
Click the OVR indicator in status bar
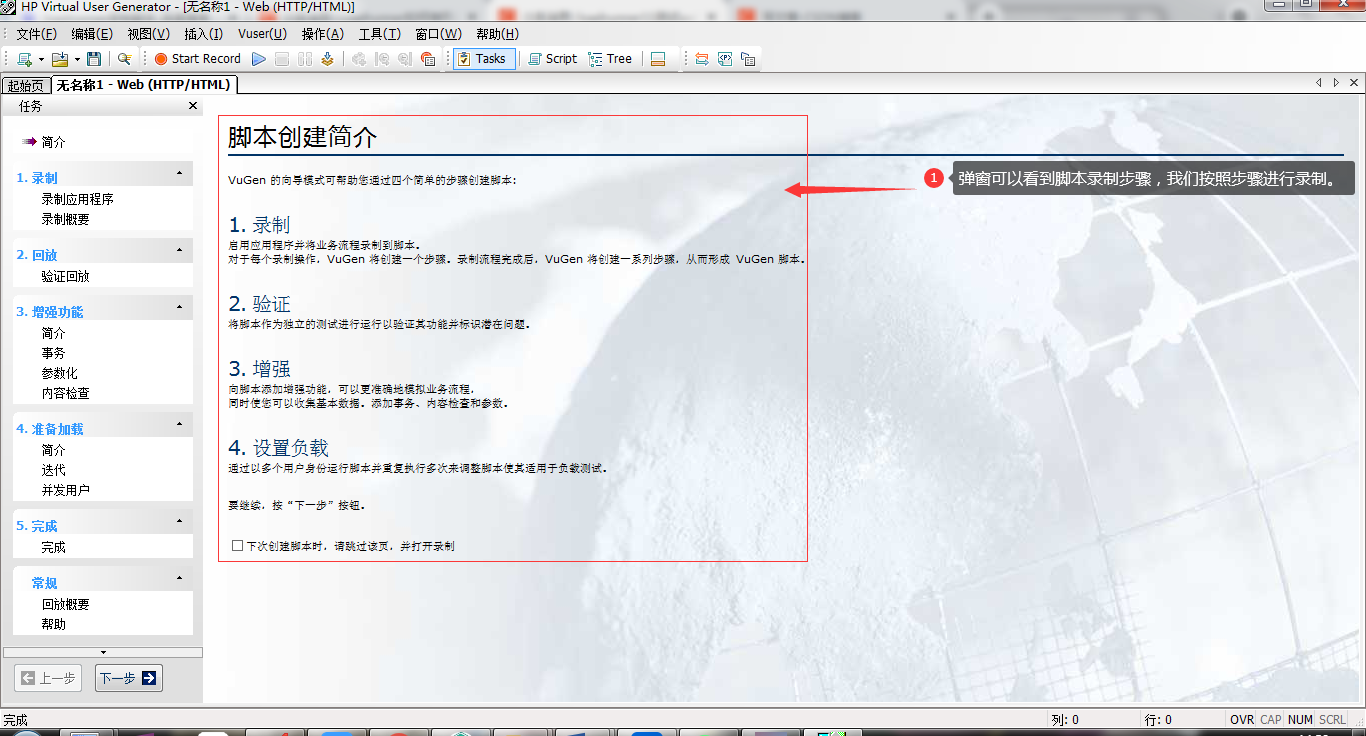click(1242, 720)
